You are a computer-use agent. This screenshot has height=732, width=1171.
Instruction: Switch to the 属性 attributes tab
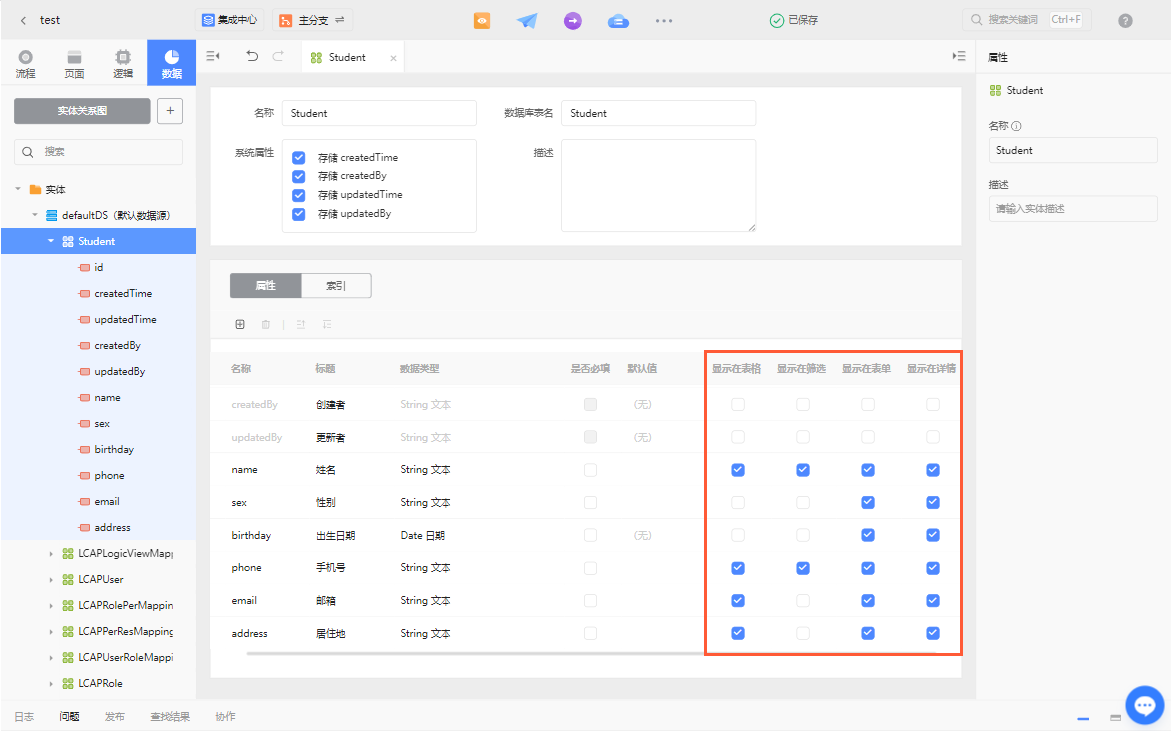266,285
